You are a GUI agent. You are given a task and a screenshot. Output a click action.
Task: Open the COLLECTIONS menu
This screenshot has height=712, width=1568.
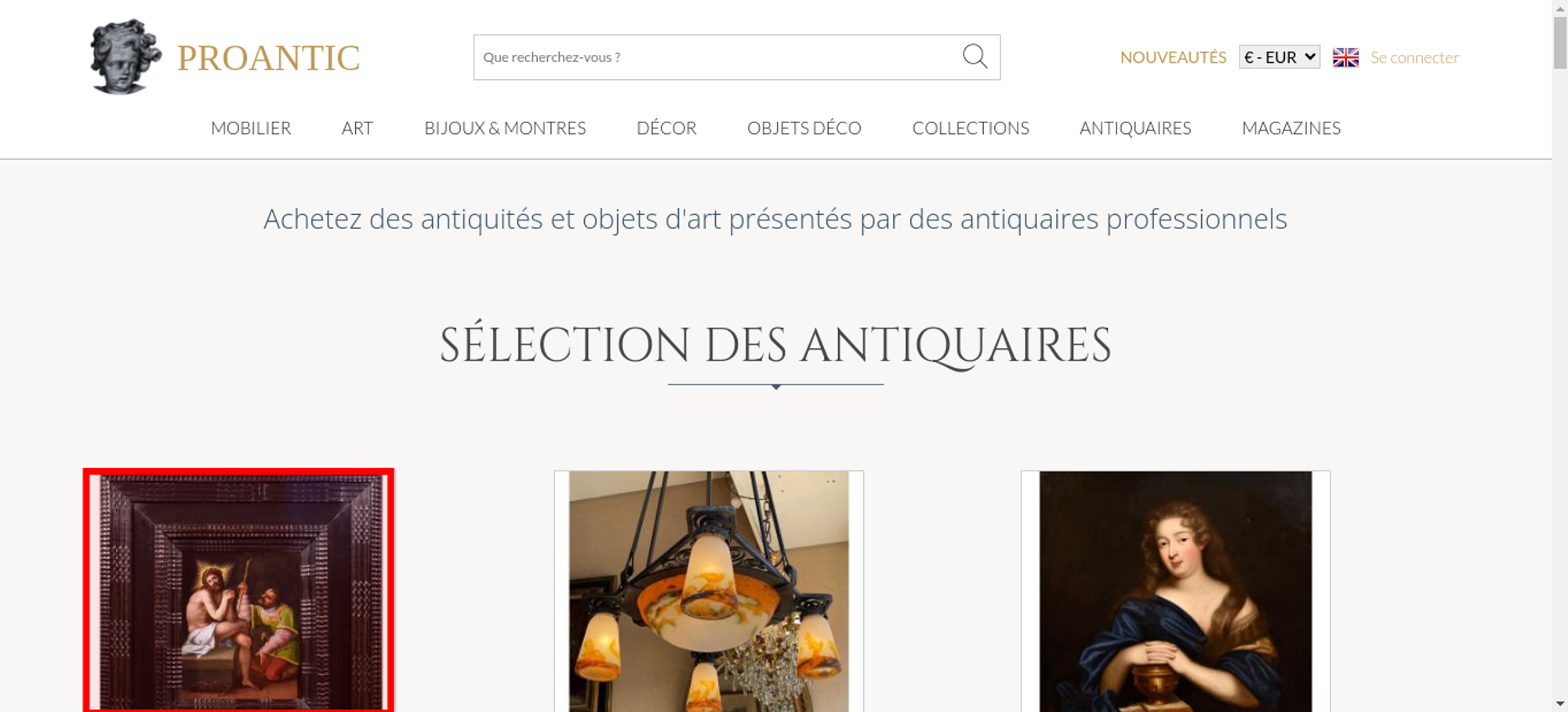(971, 128)
